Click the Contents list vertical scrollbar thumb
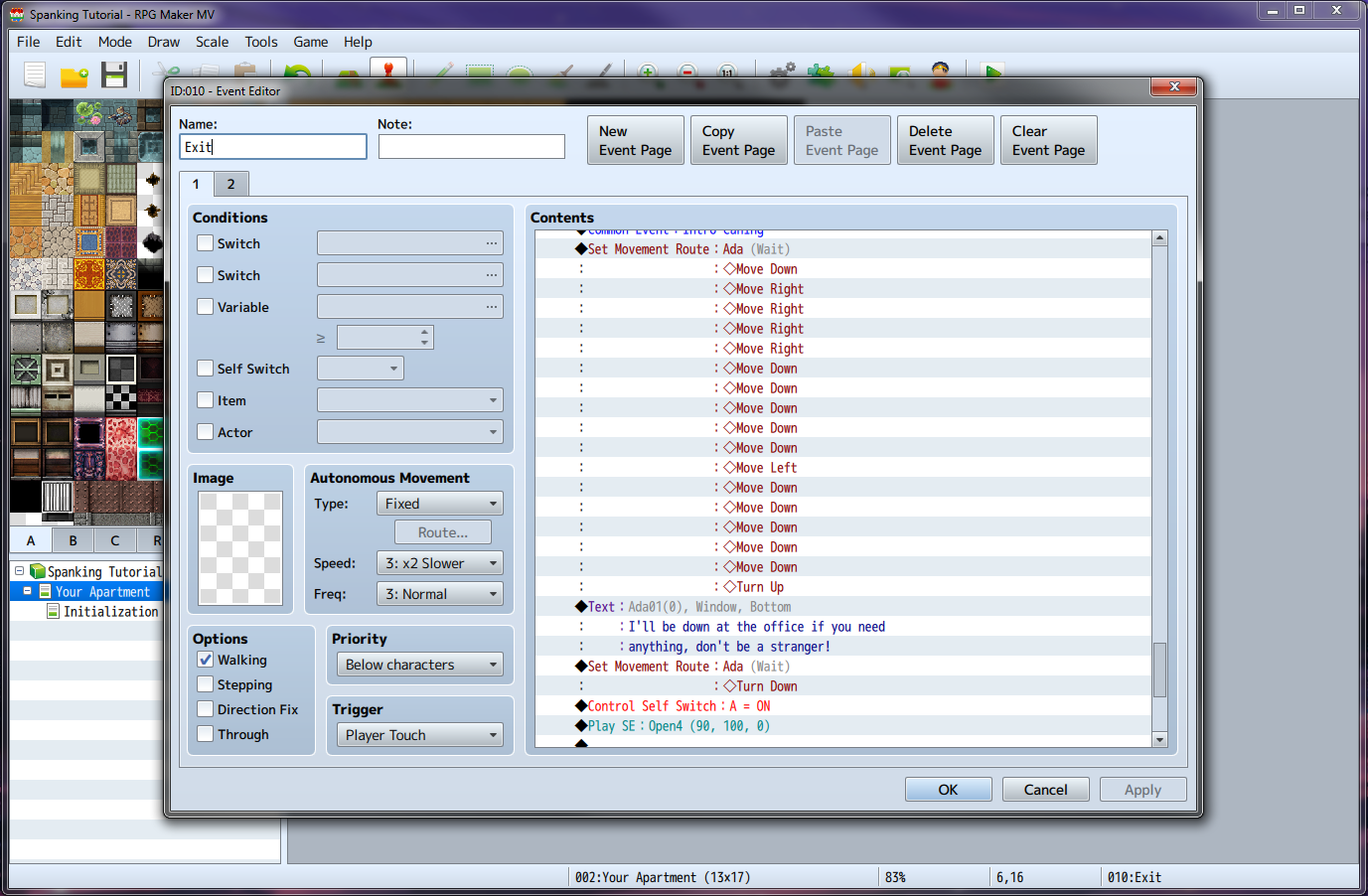Screen dimensions: 1368x896 [1159, 670]
